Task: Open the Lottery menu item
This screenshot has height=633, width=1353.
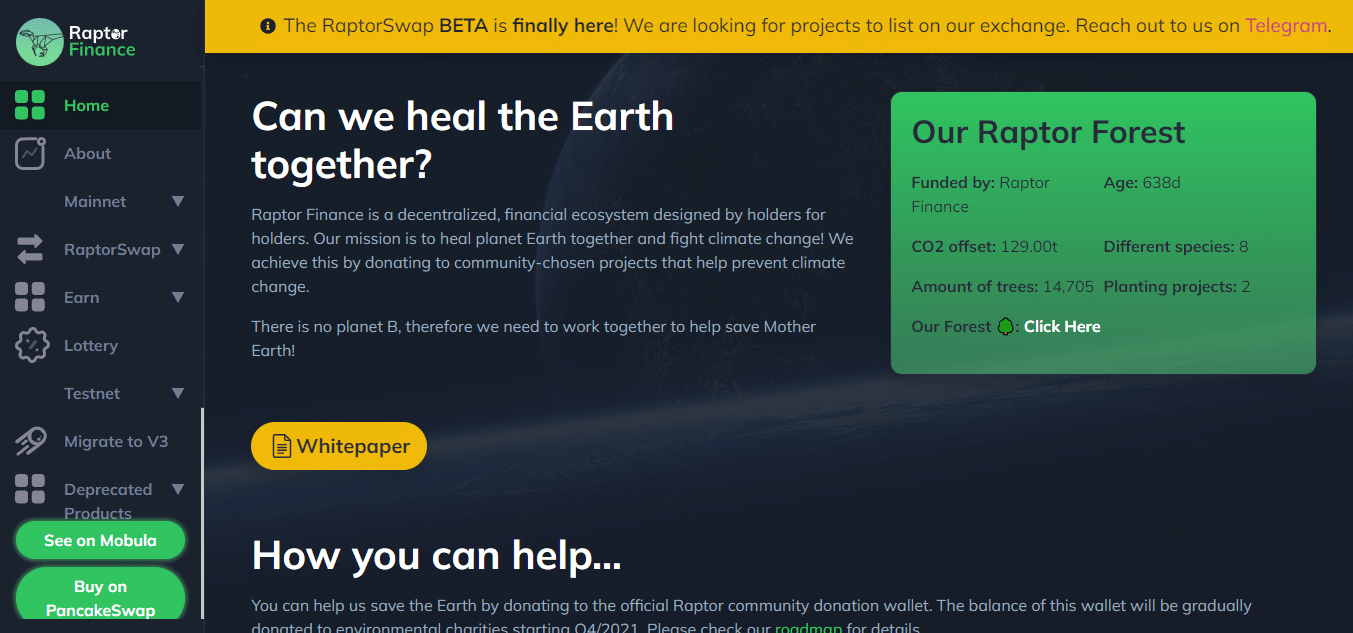Action: (91, 345)
